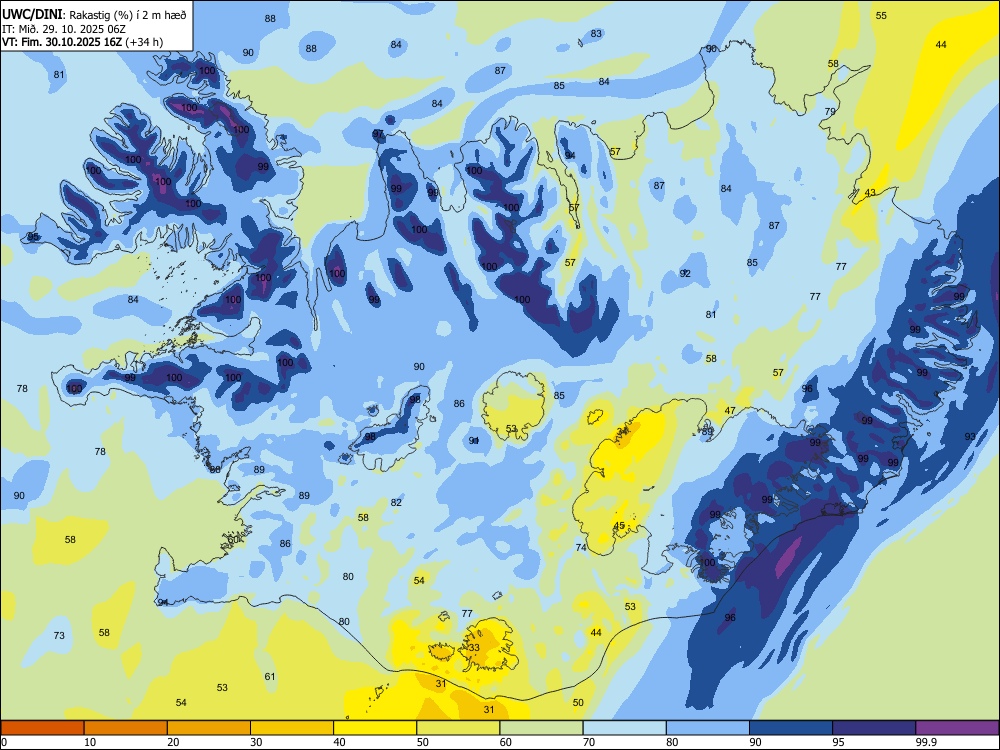Click the legend label 50
Screen dimensions: 1000x750
click(x=423, y=742)
